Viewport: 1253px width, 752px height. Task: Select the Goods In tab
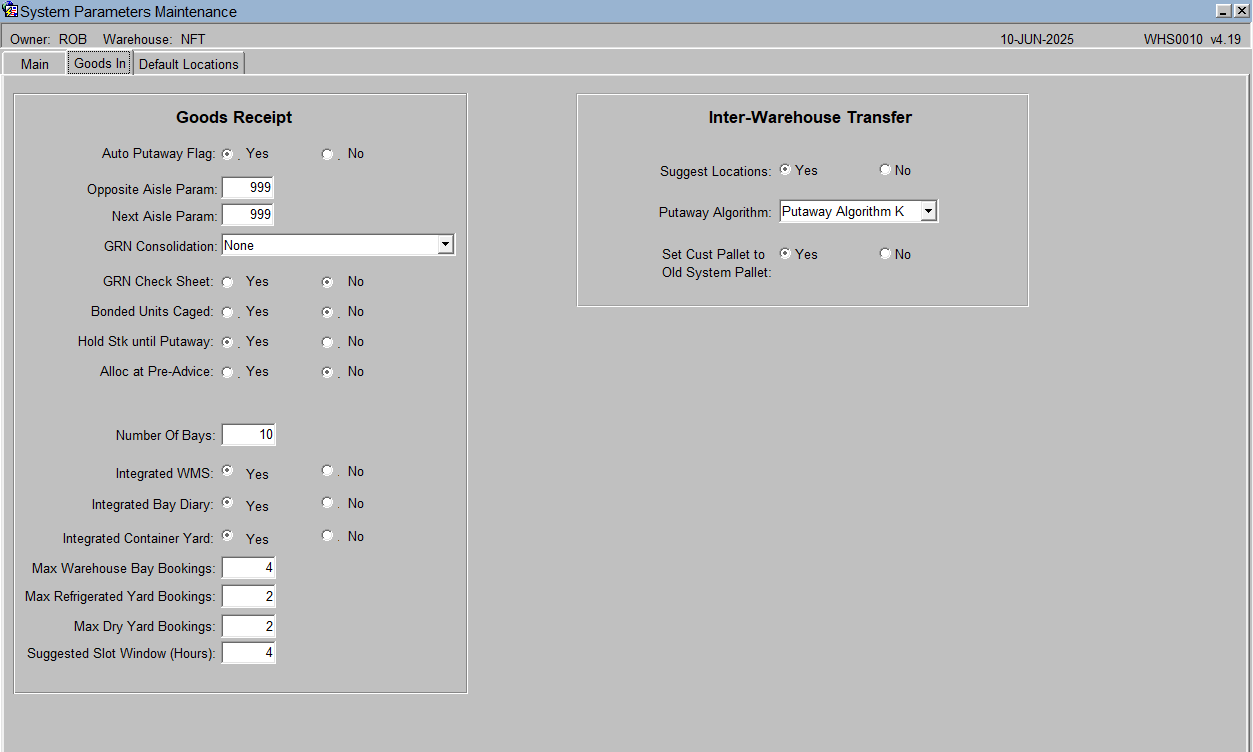click(100, 63)
